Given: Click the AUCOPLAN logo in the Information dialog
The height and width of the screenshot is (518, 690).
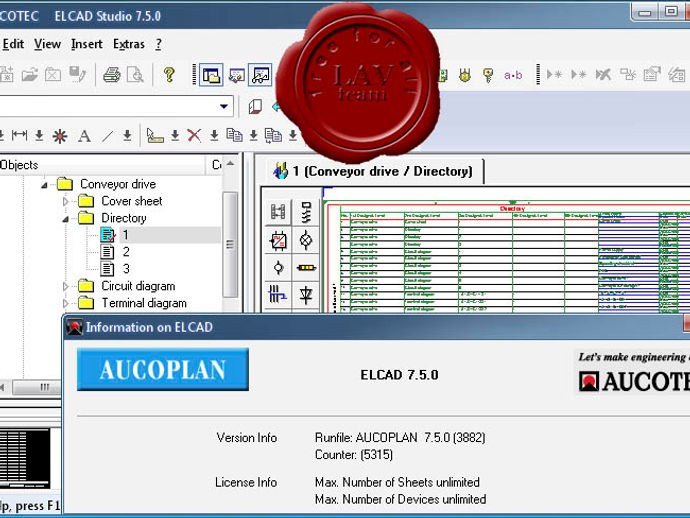Looking at the screenshot, I should pos(163,369).
